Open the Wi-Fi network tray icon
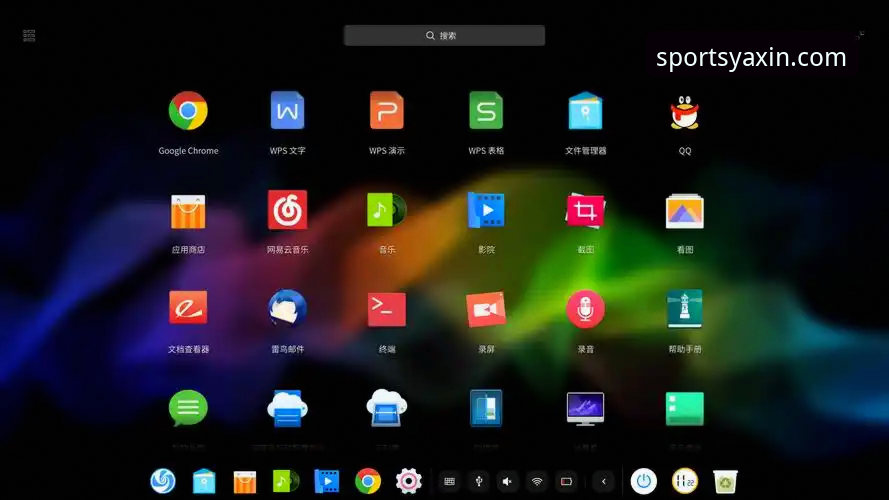 point(537,482)
